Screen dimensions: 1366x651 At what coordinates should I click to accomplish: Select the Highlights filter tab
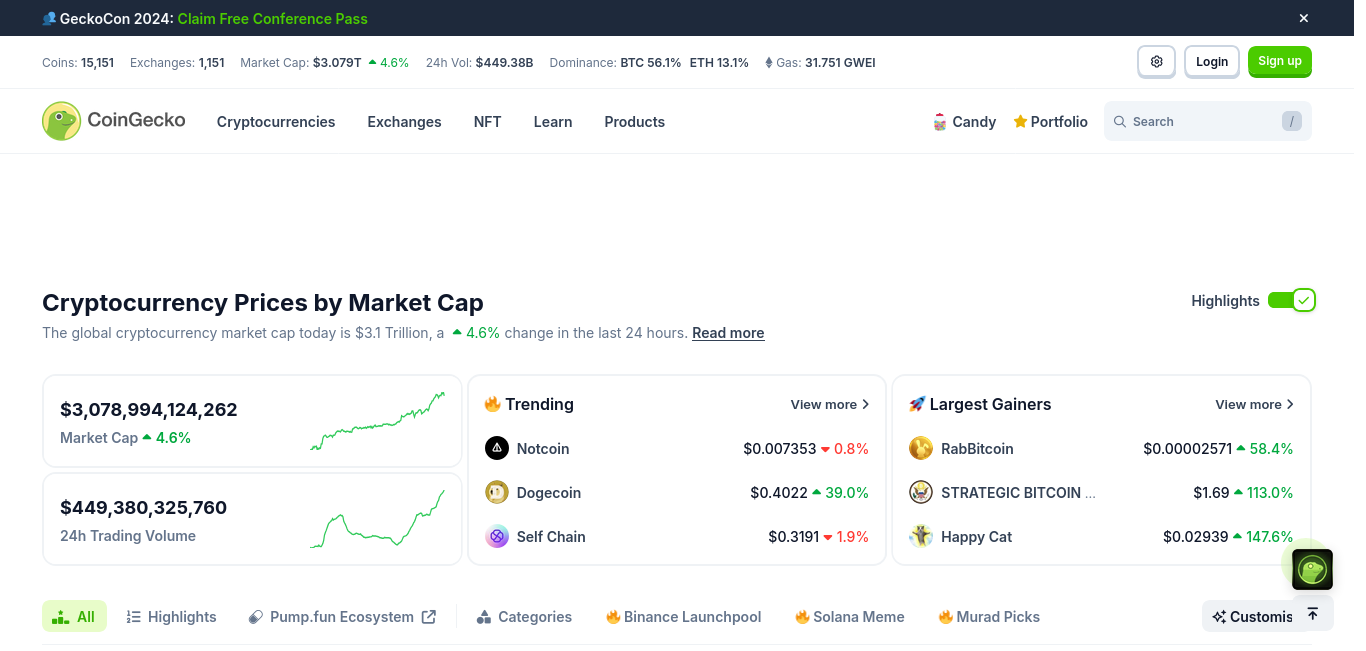171,617
